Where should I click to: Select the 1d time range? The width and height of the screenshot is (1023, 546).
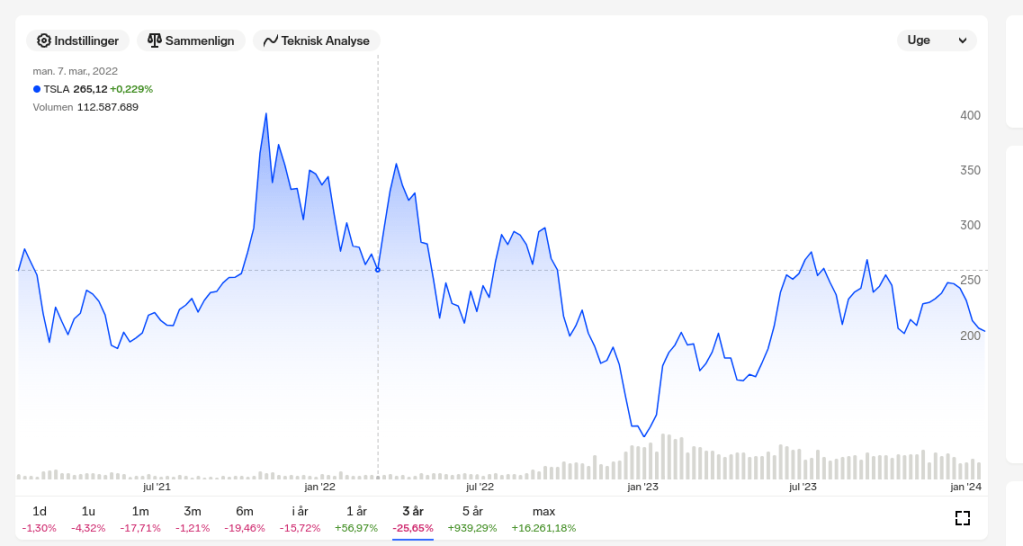point(39,518)
